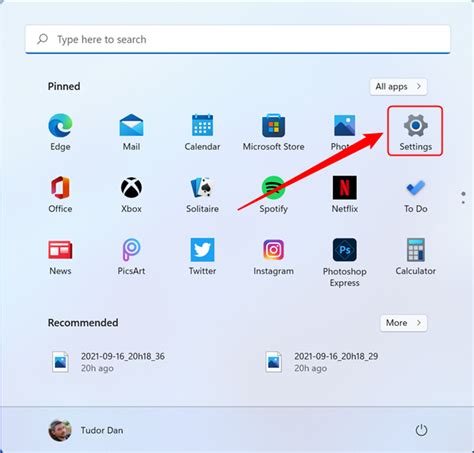Click the Type here to search field
474x453 pixels.
(x=238, y=39)
